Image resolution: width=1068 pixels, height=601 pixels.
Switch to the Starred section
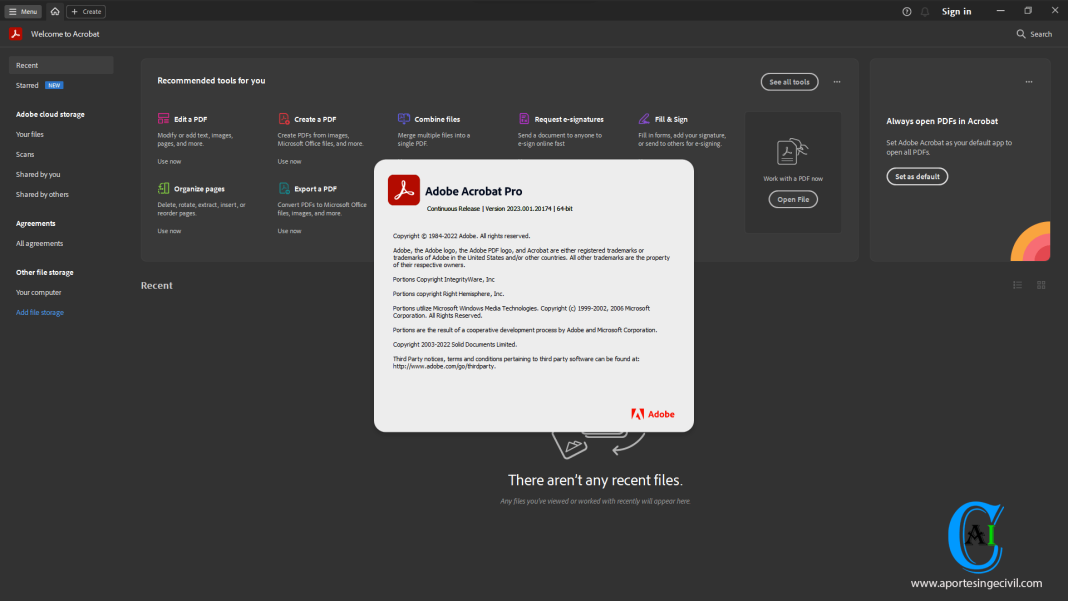26,85
